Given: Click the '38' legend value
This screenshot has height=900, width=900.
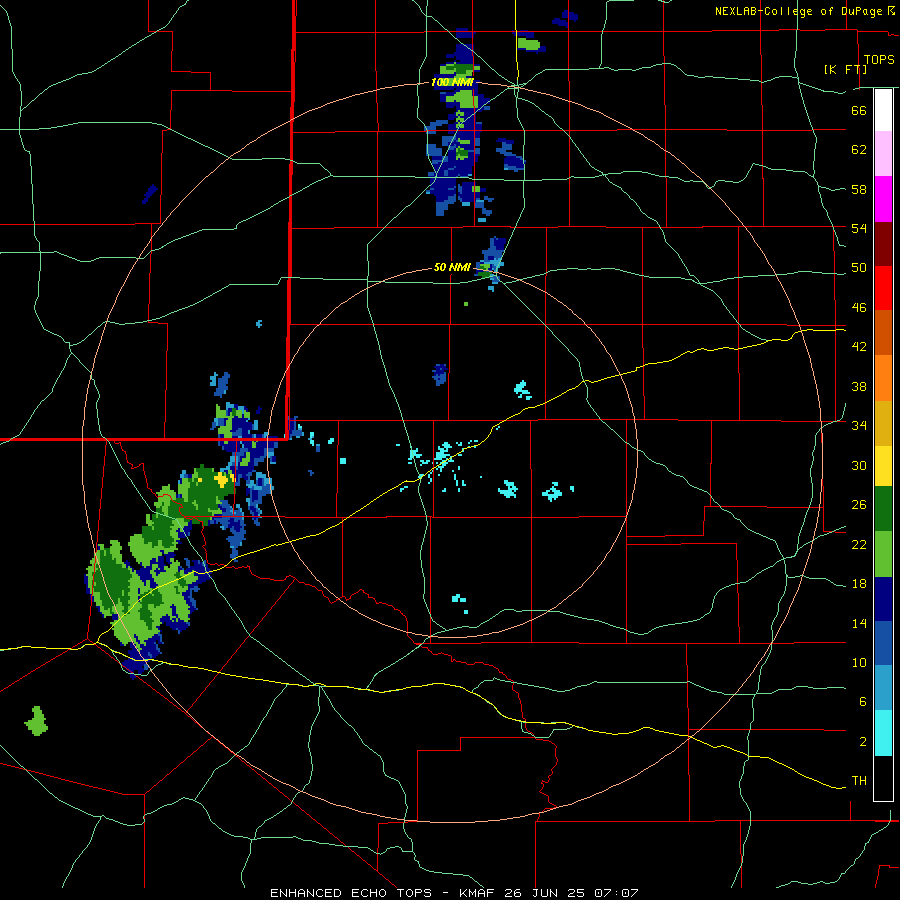Looking at the screenshot, I should click(x=859, y=386).
